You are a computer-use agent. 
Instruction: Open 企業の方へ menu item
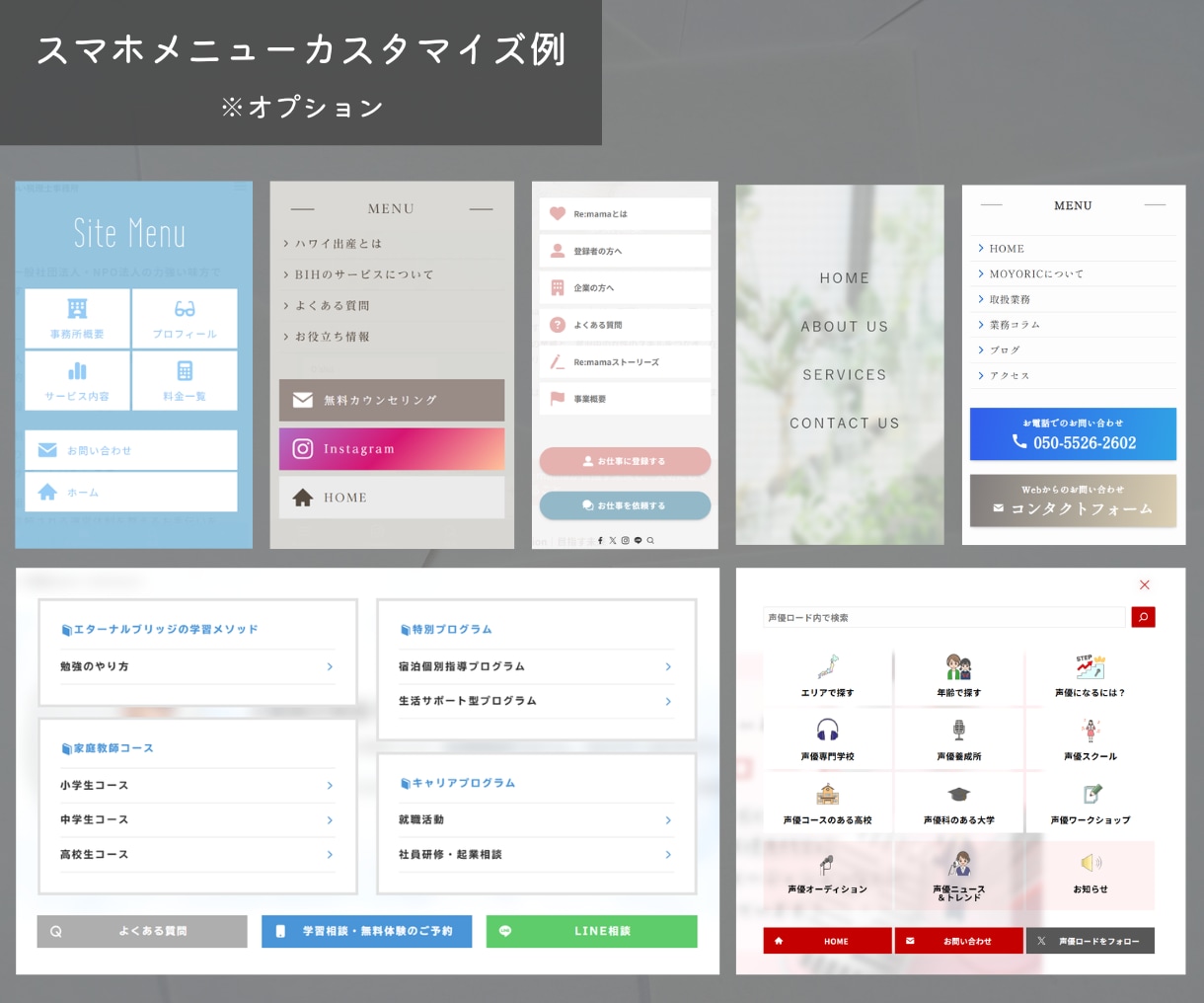(625, 288)
